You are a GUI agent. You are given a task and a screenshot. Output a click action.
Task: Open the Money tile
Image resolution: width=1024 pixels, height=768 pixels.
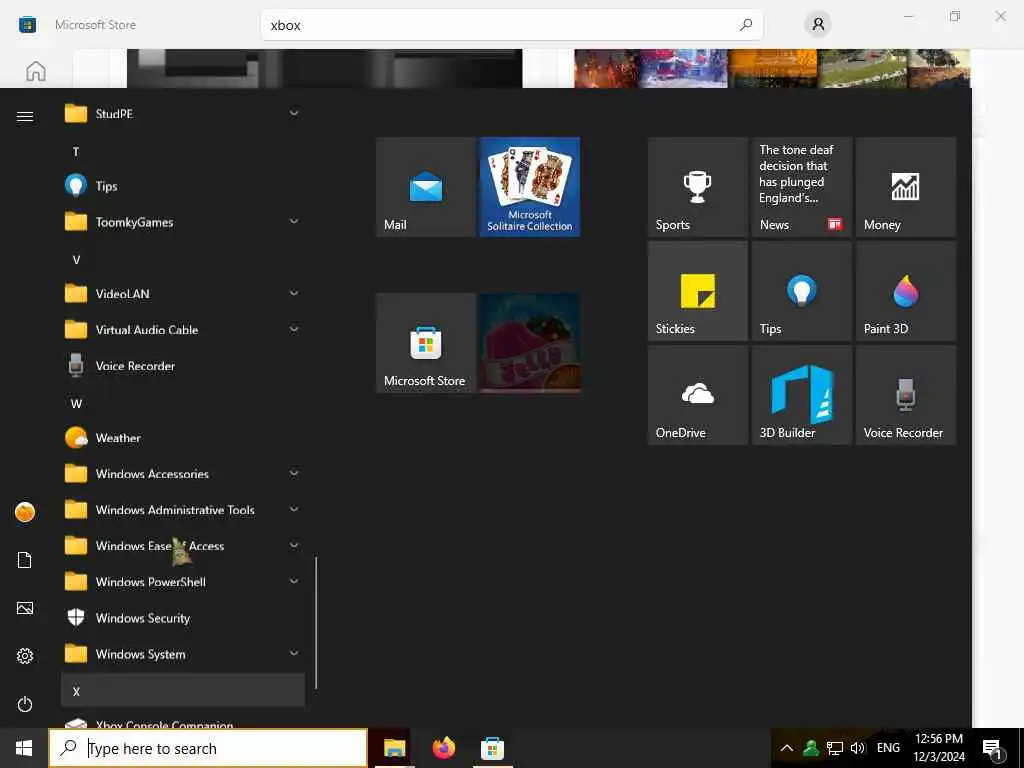coord(905,187)
